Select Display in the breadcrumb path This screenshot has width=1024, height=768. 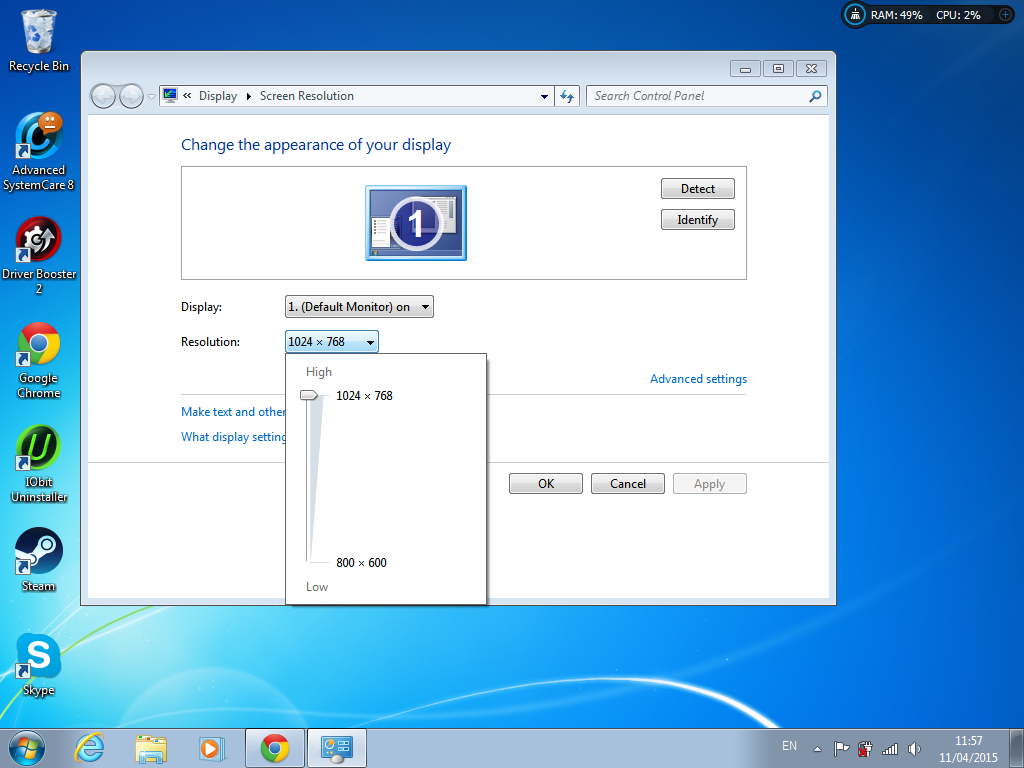217,96
